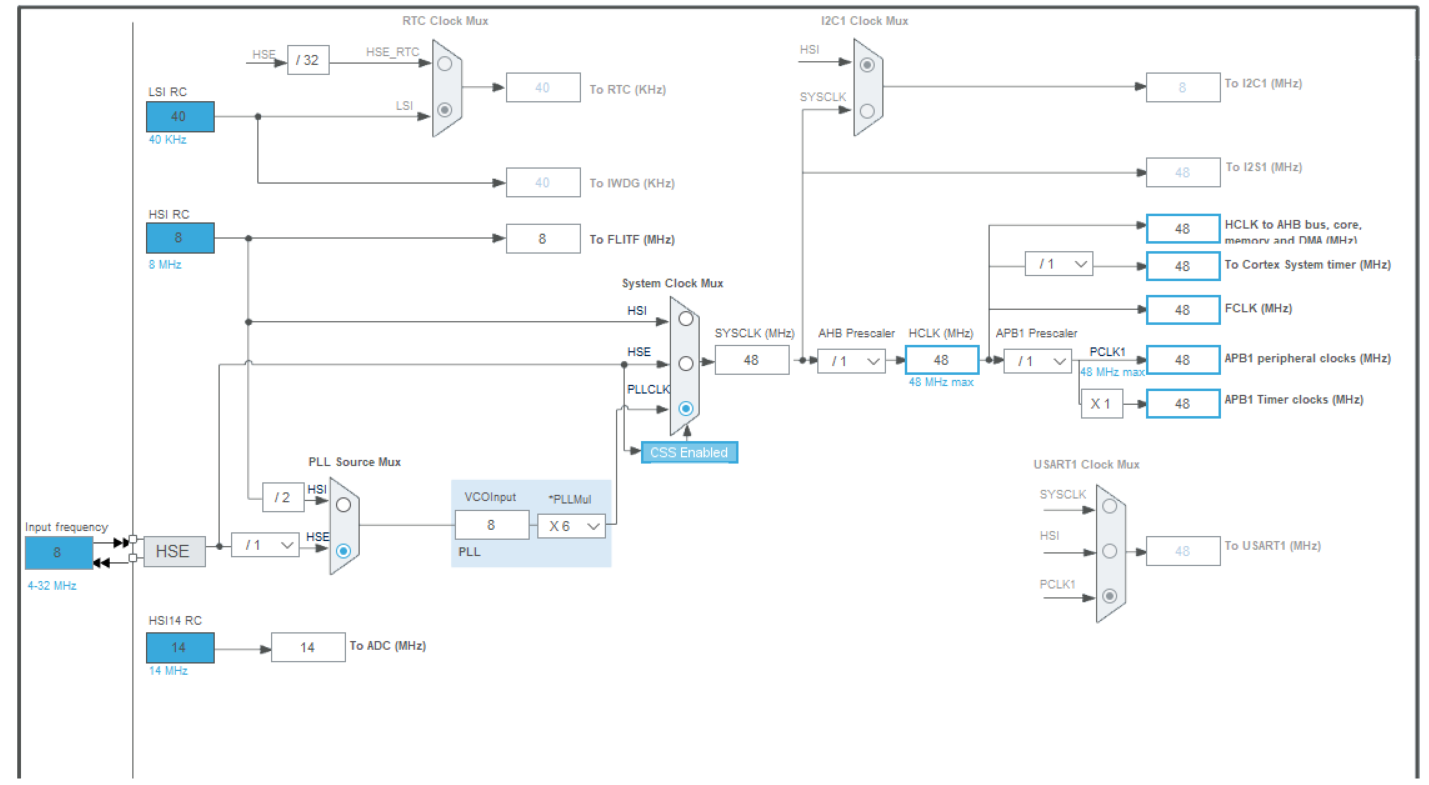Select PLLCLK in the System Clock Mux
This screenshot has height=785, width=1429.
[685, 408]
